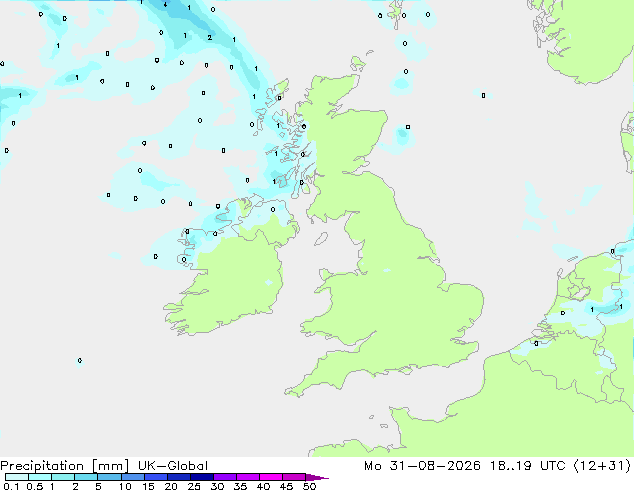The width and height of the screenshot is (634, 490).
Task: Click the Mo 31-08-2026 date text
Action: click(423, 466)
